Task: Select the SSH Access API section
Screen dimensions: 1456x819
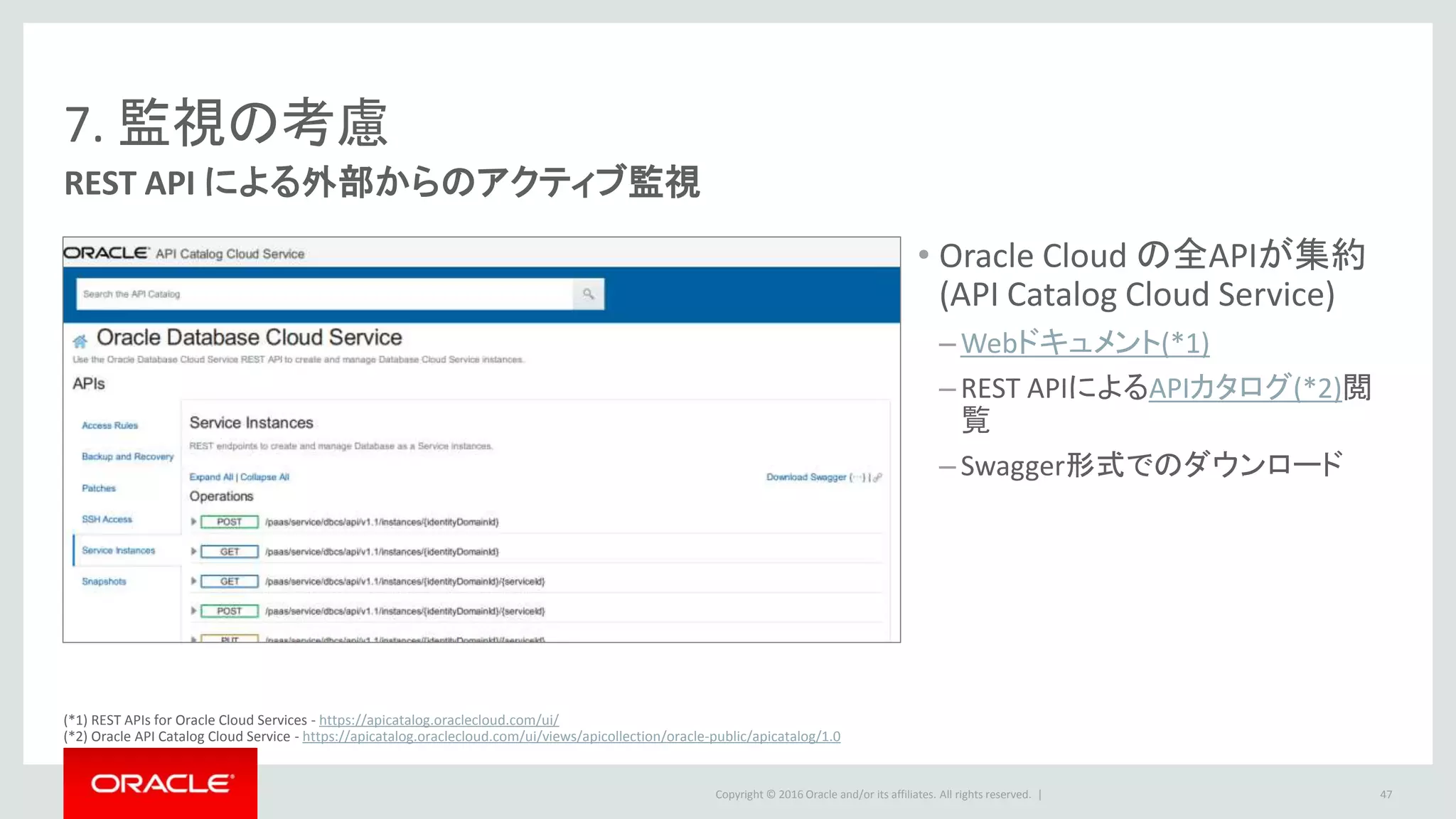Action: click(x=107, y=519)
